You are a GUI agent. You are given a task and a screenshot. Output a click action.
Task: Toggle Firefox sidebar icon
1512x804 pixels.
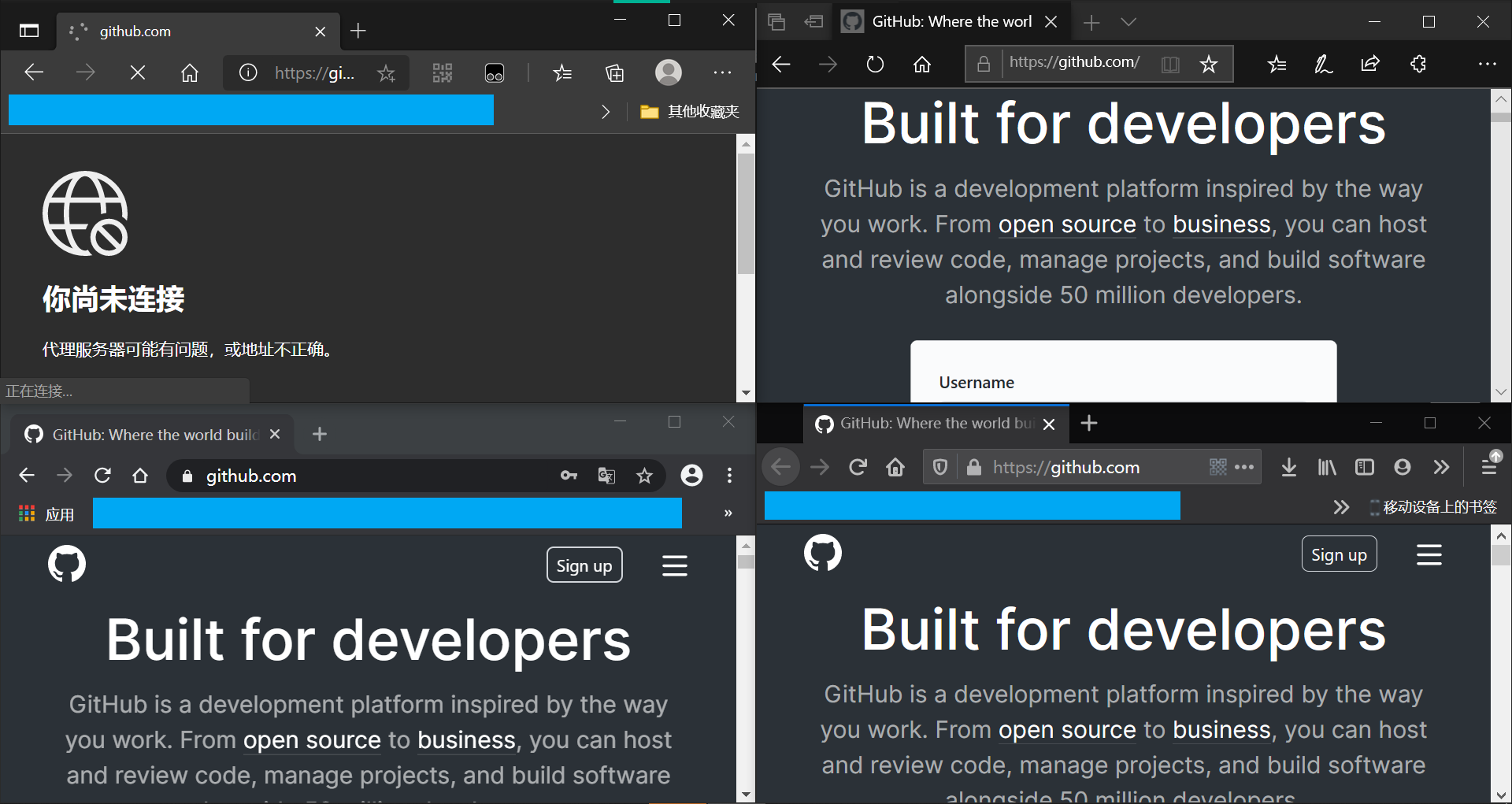pyautogui.click(x=1365, y=468)
